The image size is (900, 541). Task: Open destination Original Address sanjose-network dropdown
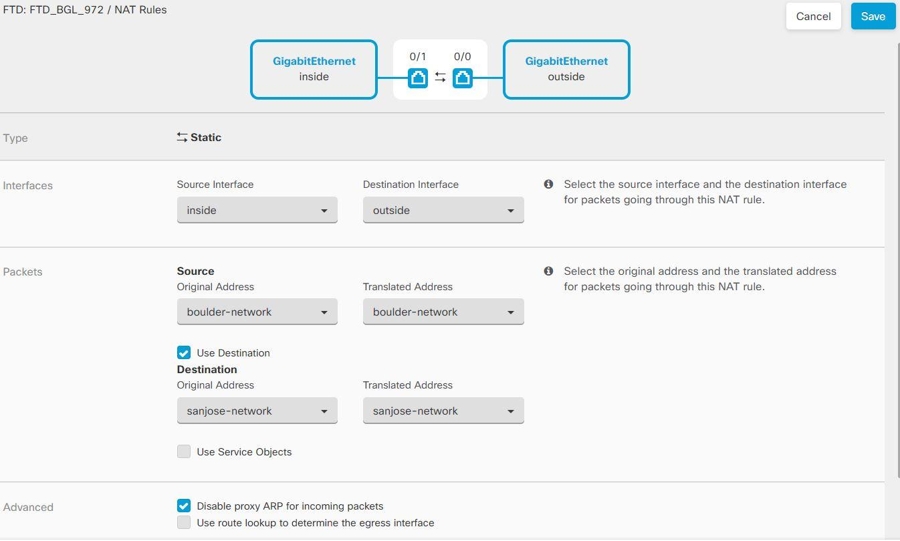click(257, 411)
